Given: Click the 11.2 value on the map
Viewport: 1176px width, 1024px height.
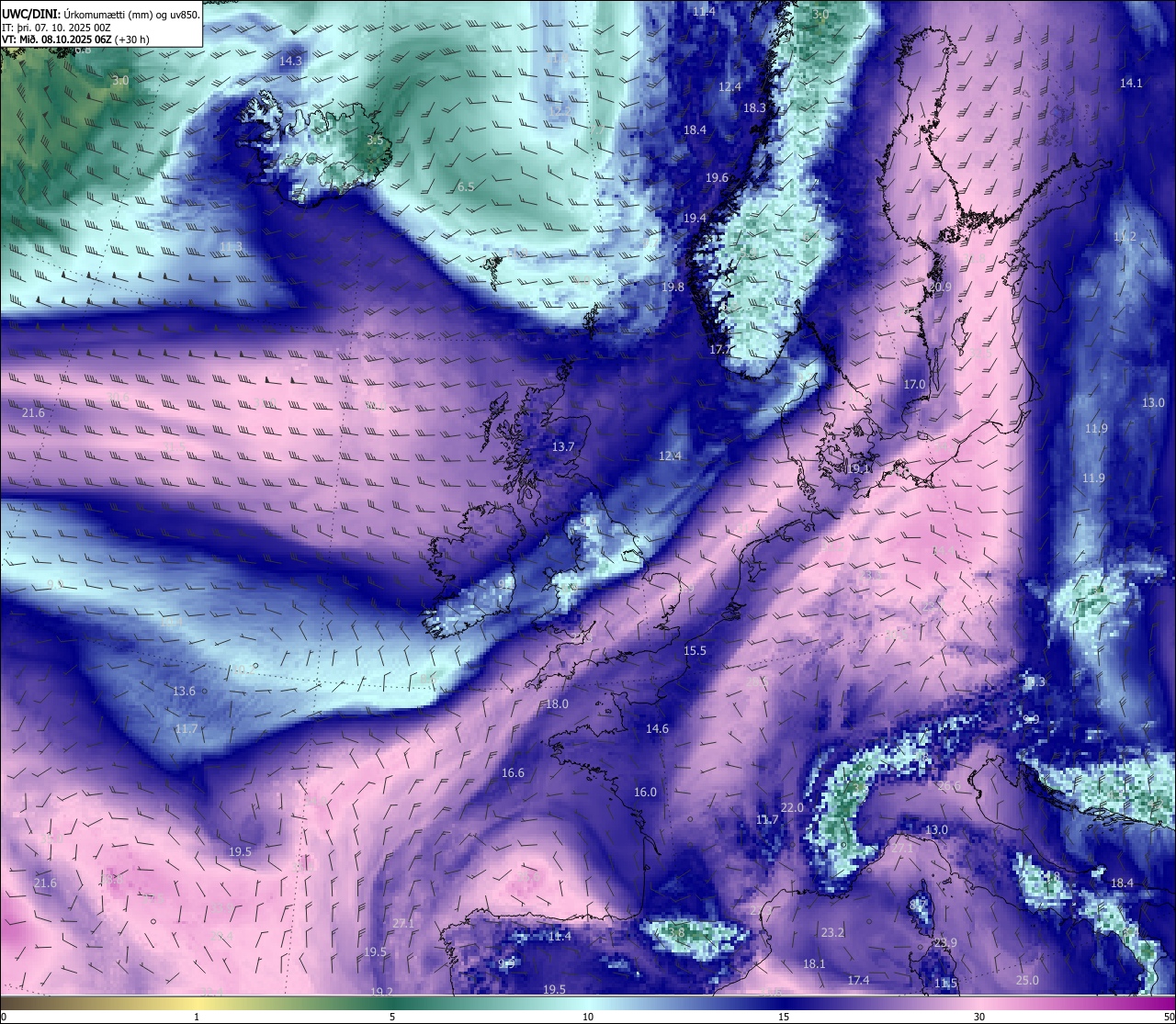Looking at the screenshot, I should pyautogui.click(x=1125, y=236).
